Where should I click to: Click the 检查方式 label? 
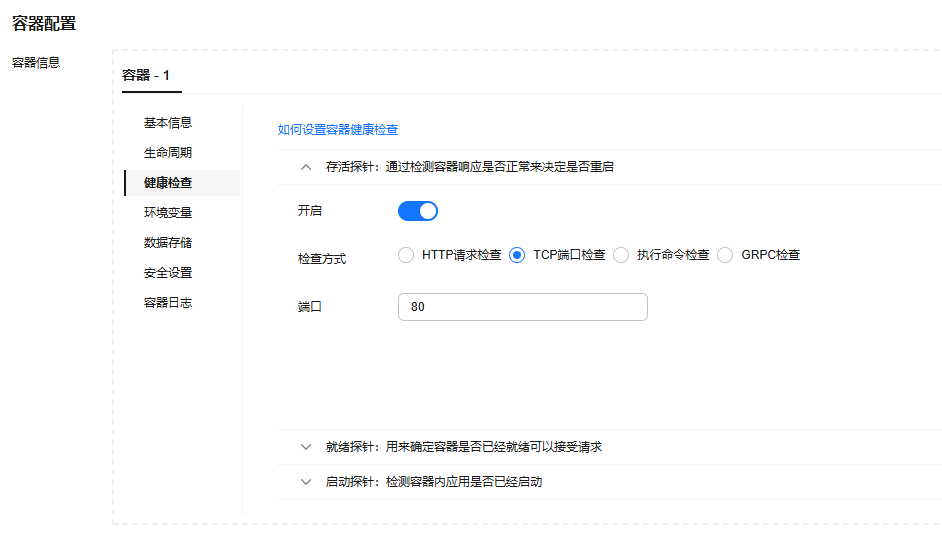click(x=322, y=259)
